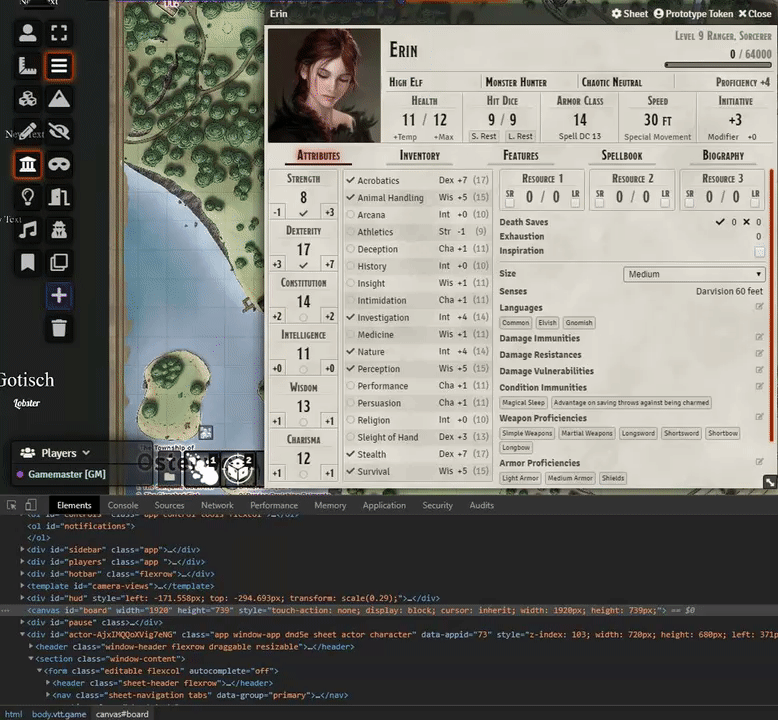
Task: Click the trash can delete icon
Action: (x=59, y=328)
